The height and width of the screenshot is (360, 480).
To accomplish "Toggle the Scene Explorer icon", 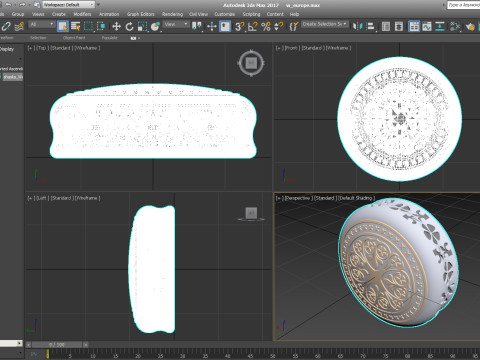I will (386, 26).
